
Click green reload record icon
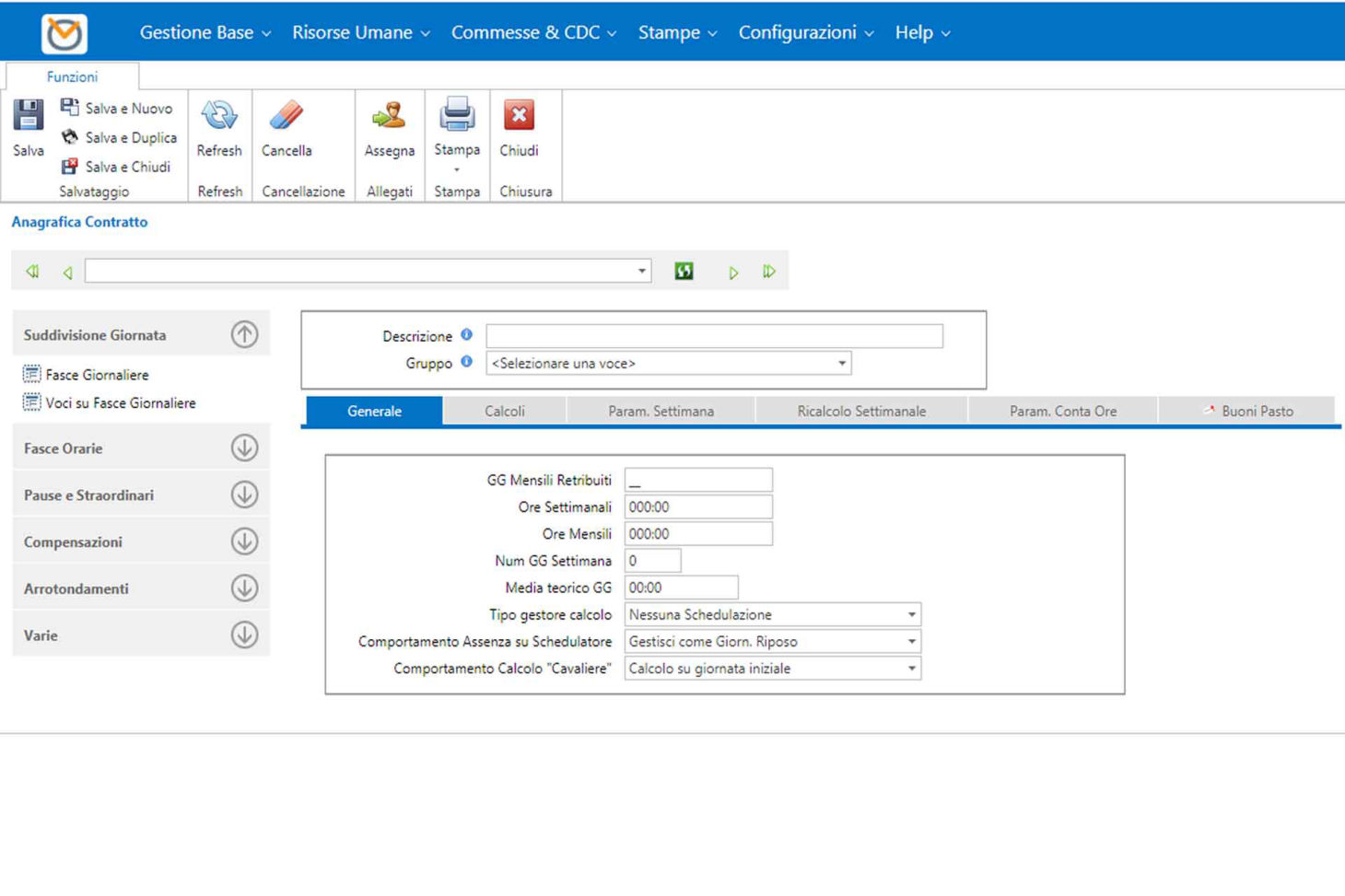pos(684,271)
